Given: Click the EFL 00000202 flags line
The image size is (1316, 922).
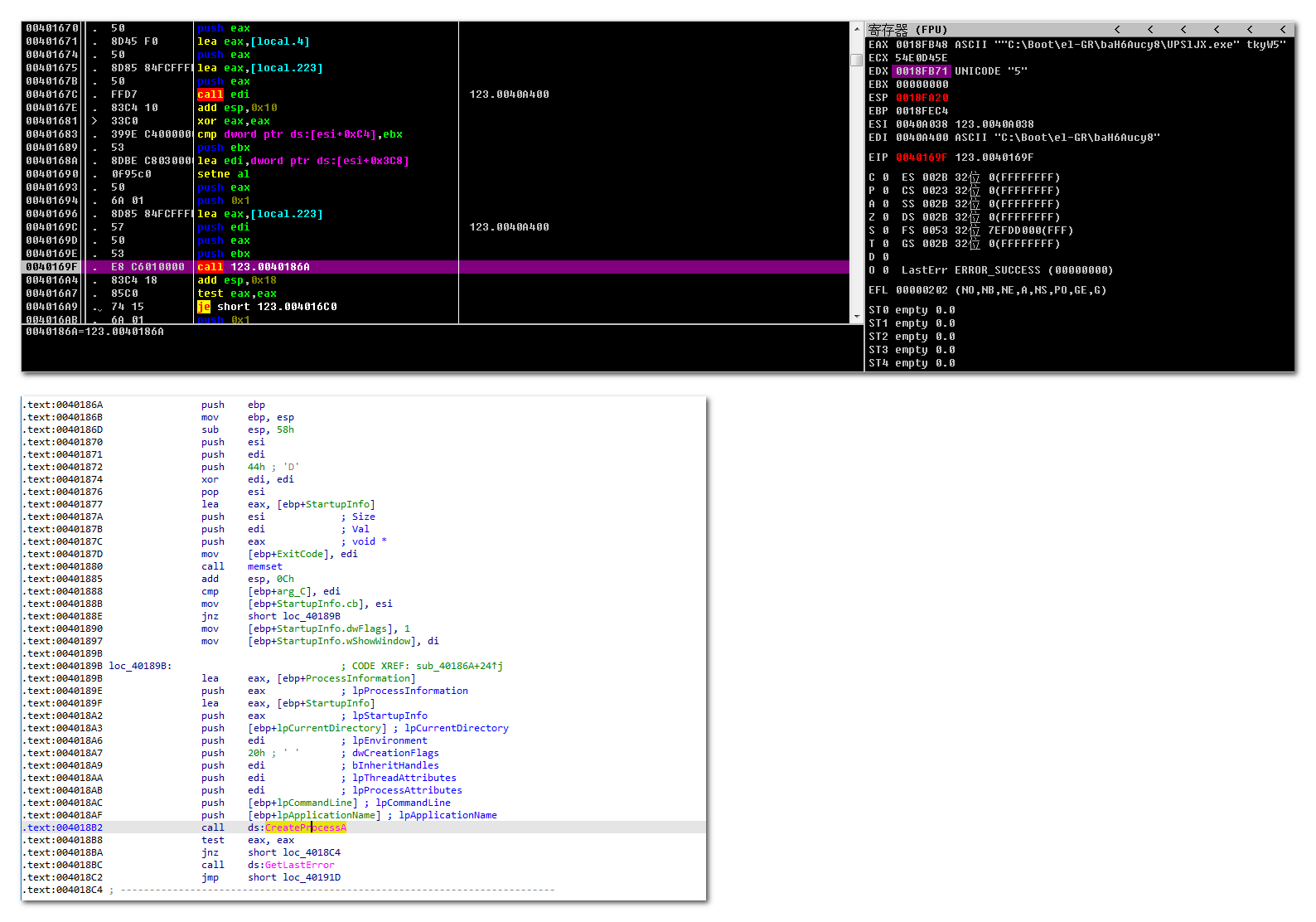Looking at the screenshot, I should pyautogui.click(x=987, y=290).
